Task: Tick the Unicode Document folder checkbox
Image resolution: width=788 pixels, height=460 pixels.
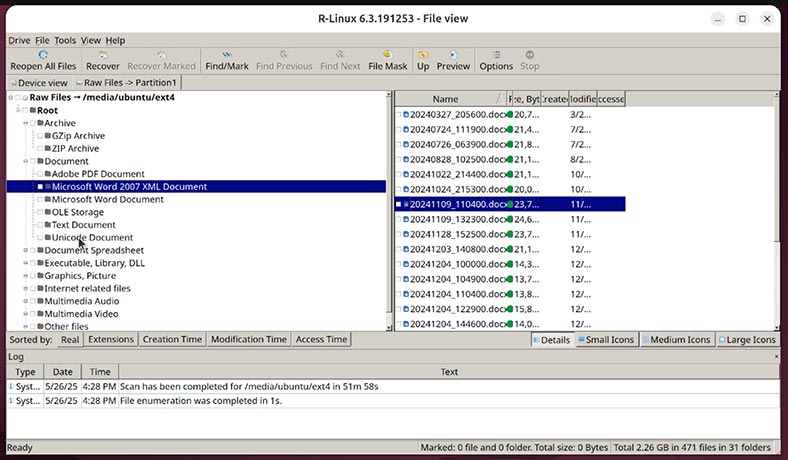Action: pos(40,238)
